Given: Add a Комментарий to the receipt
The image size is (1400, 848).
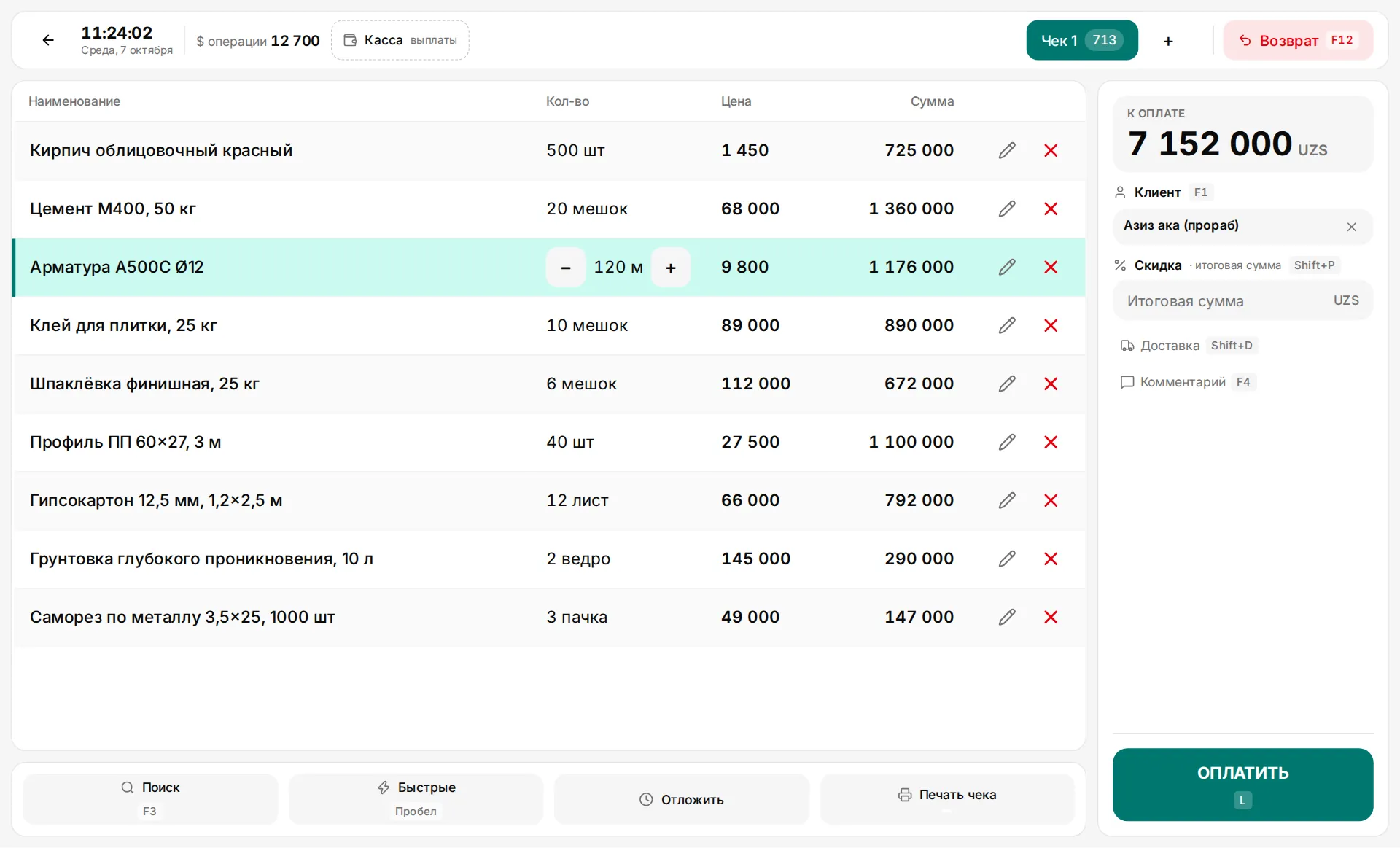Looking at the screenshot, I should click(x=1187, y=382).
